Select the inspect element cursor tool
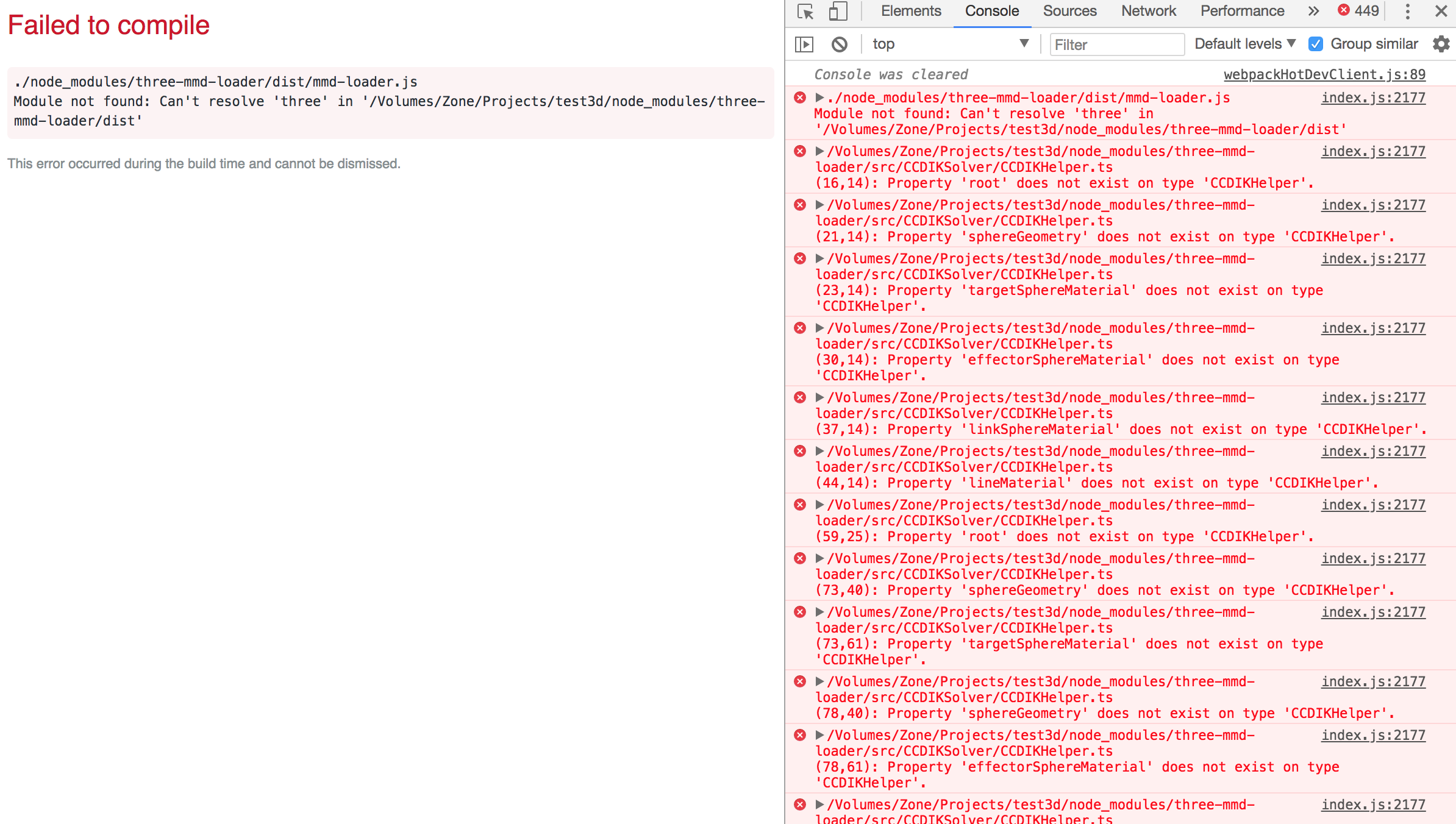The image size is (1456, 824). [806, 11]
